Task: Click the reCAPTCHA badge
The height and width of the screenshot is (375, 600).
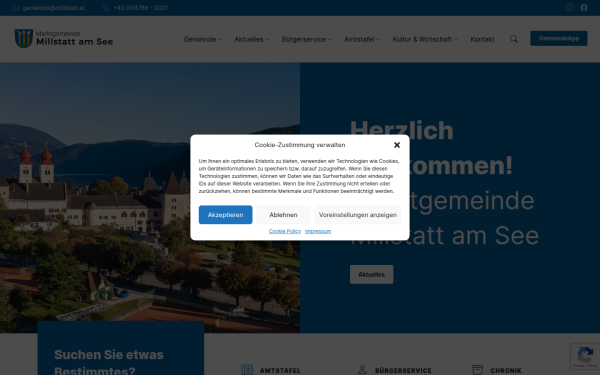Action: (x=585, y=357)
